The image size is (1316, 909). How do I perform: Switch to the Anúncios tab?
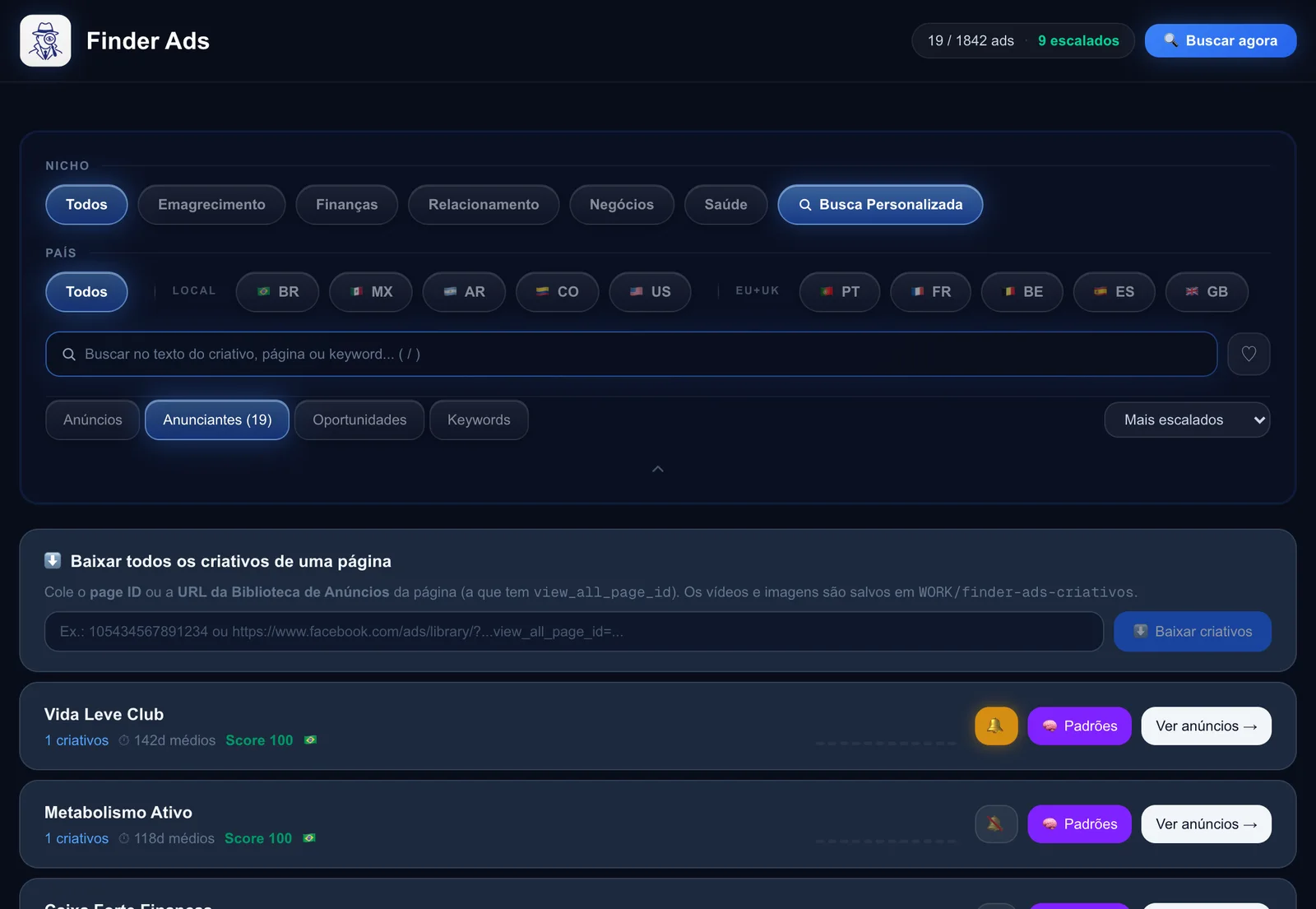coord(93,420)
